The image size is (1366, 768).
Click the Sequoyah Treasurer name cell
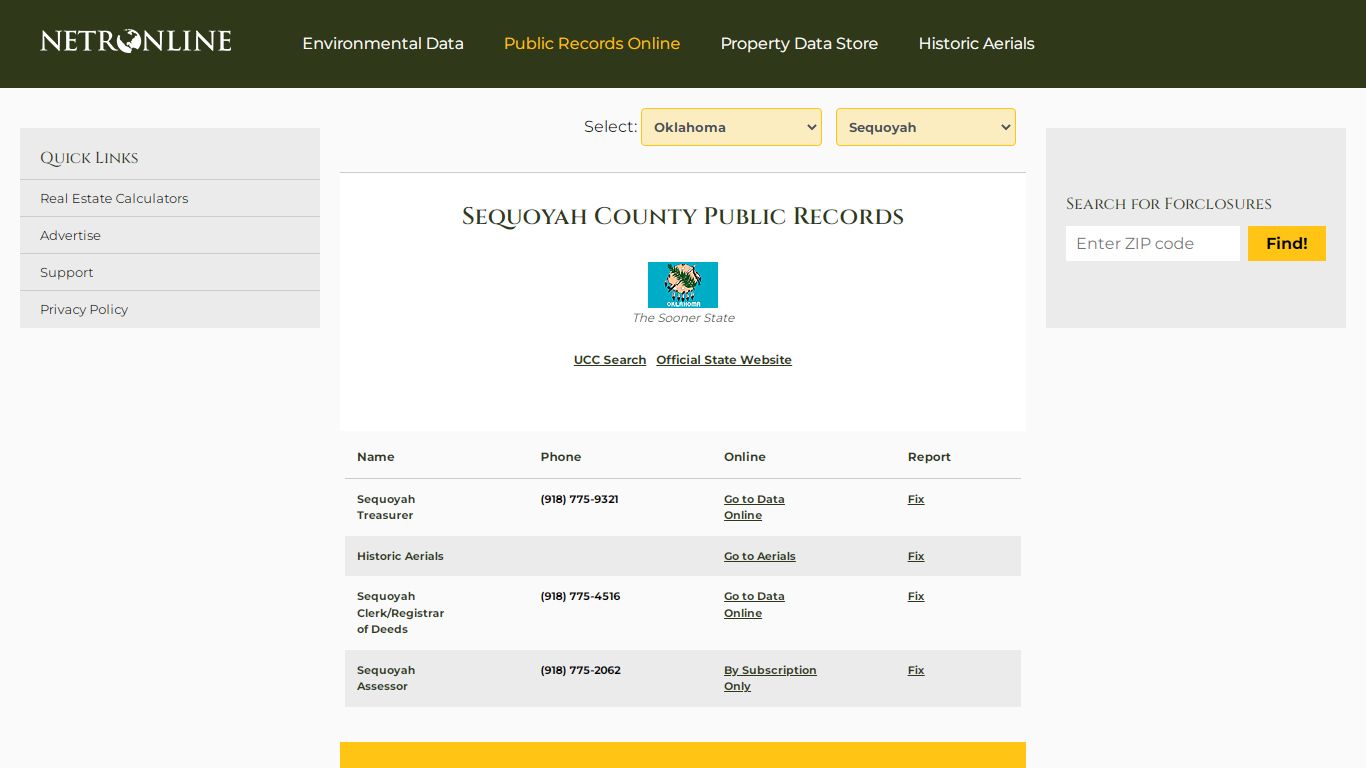(x=386, y=507)
